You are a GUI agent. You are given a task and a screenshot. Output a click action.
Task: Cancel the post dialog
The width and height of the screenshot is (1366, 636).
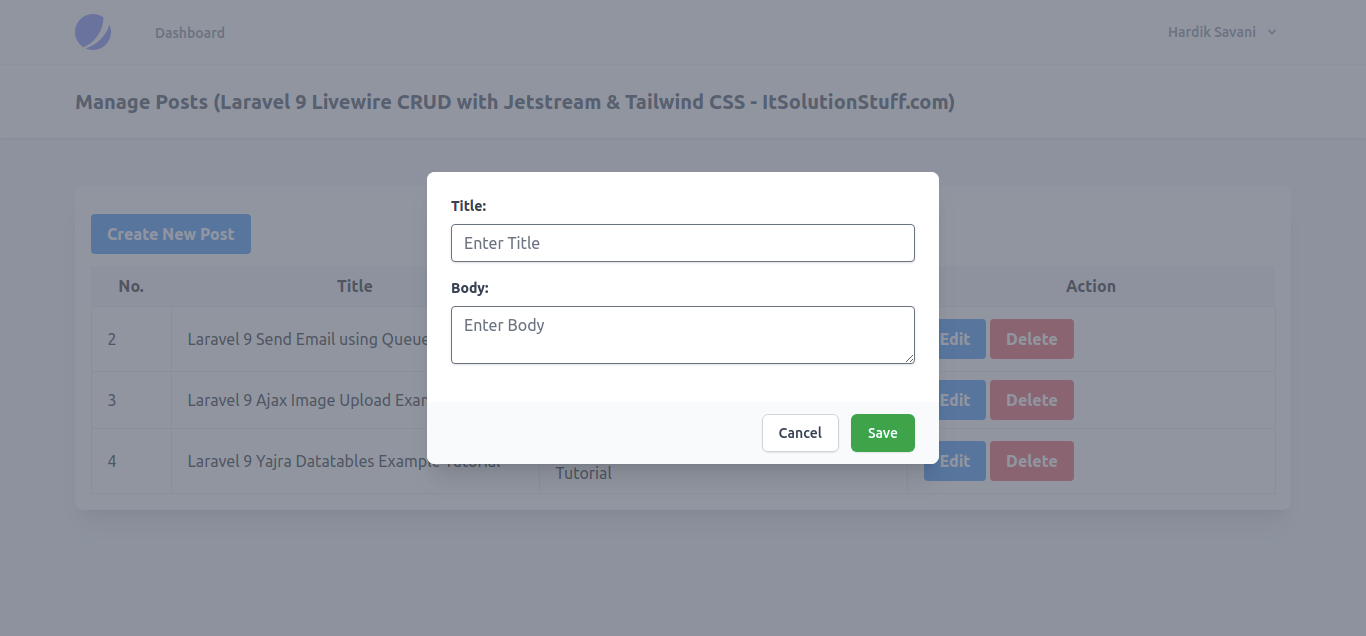[800, 433]
